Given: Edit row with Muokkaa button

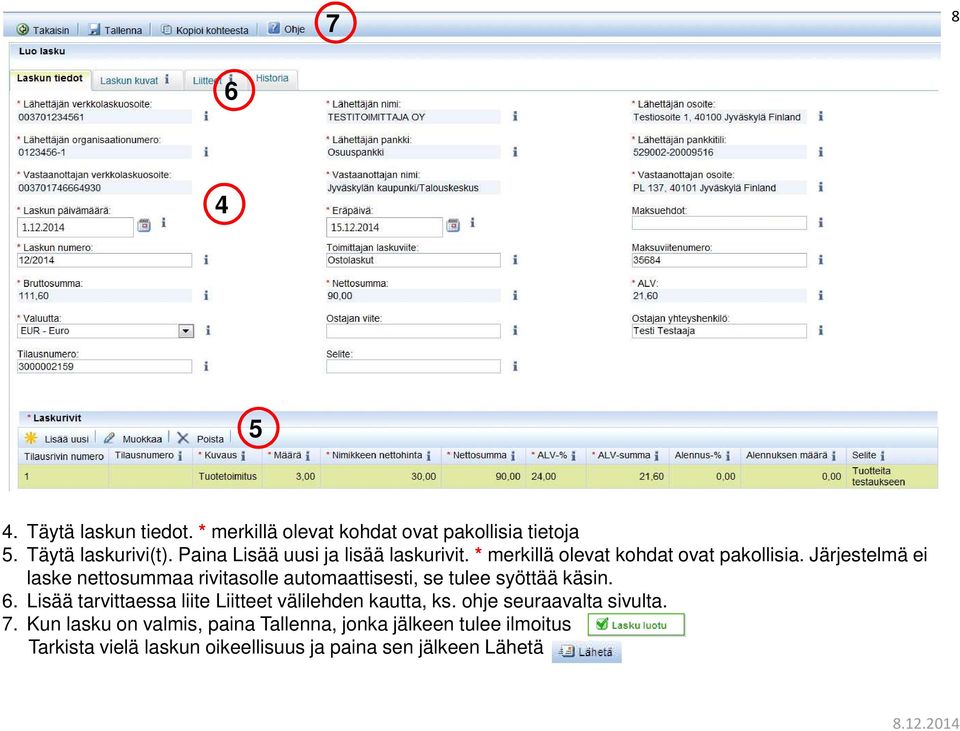Looking at the screenshot, I should point(133,438).
